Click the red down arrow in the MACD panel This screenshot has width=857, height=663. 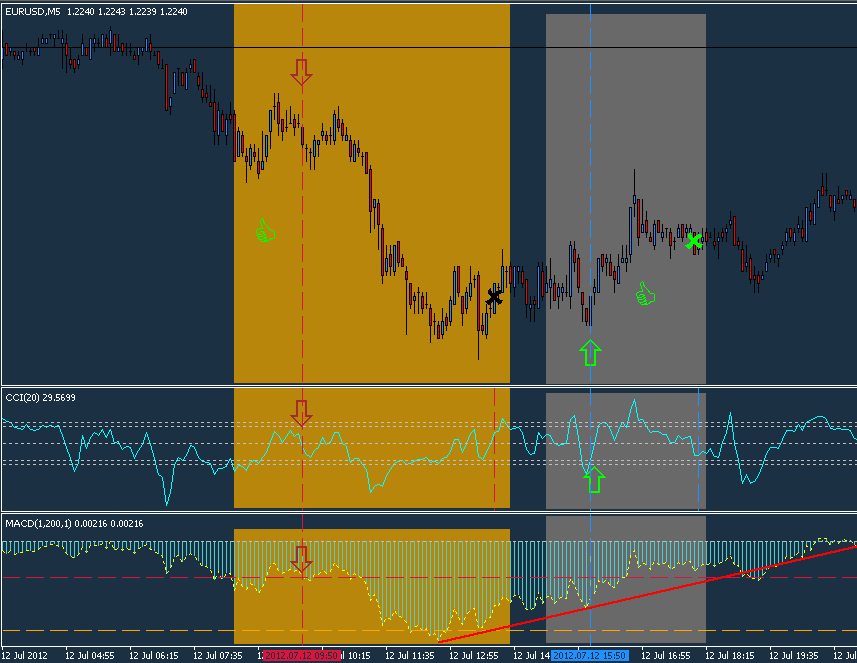point(301,560)
